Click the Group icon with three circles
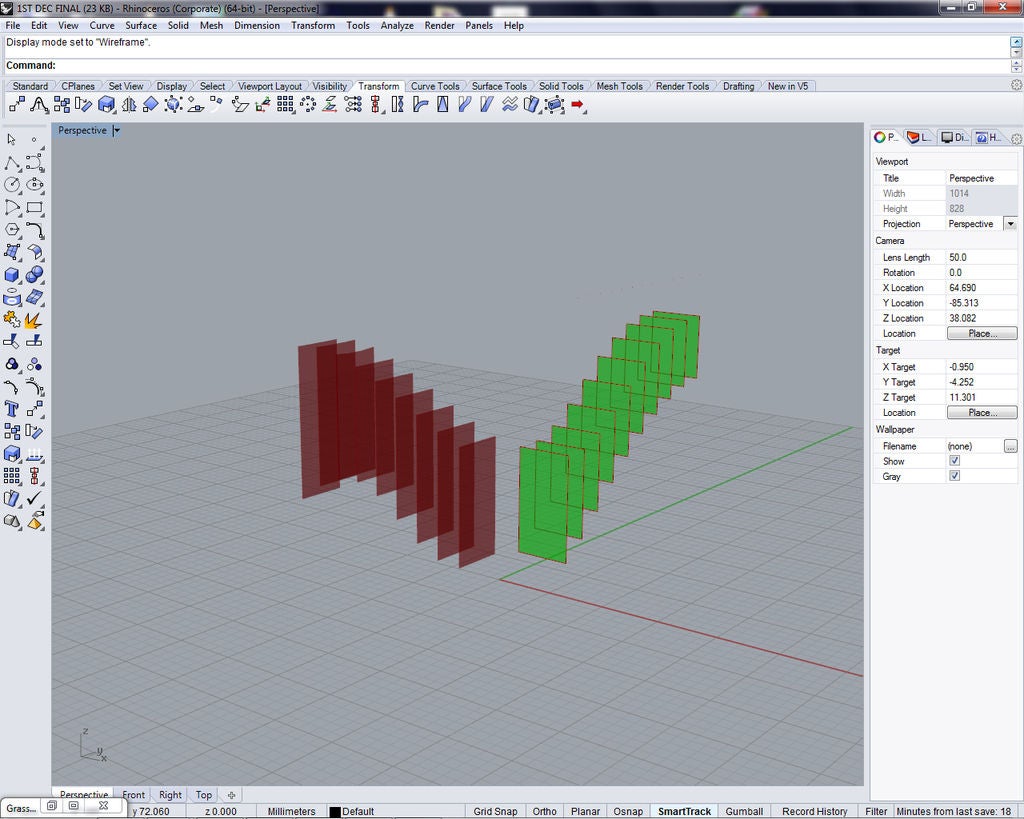Image resolution: width=1024 pixels, height=819 pixels. (x=35, y=364)
